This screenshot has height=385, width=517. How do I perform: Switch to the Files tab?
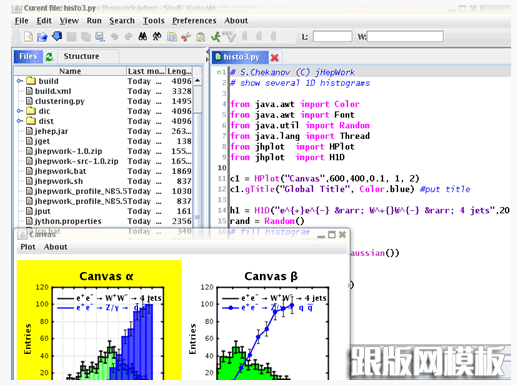click(28, 56)
